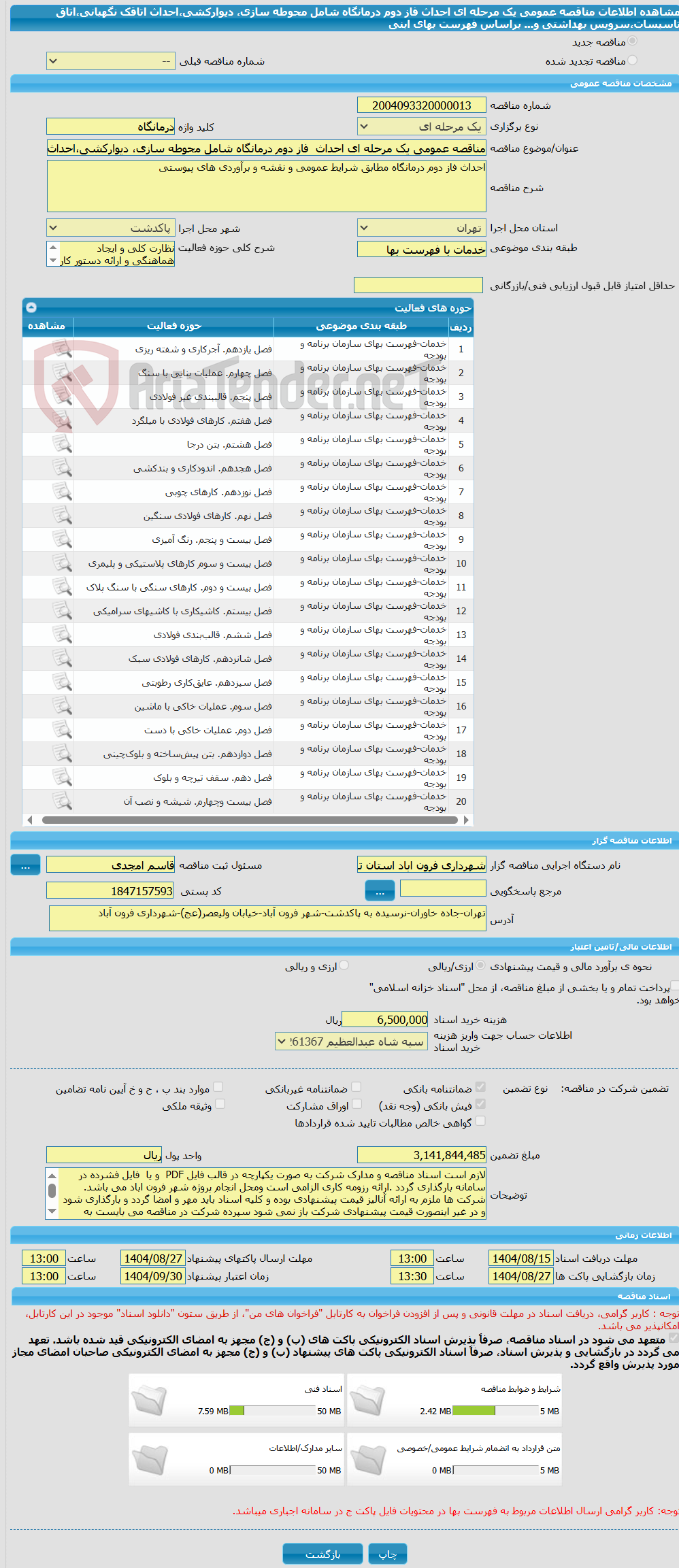679x1568 pixels.
Task: Select ارزی و ریالی estimate option
Action: point(344,965)
